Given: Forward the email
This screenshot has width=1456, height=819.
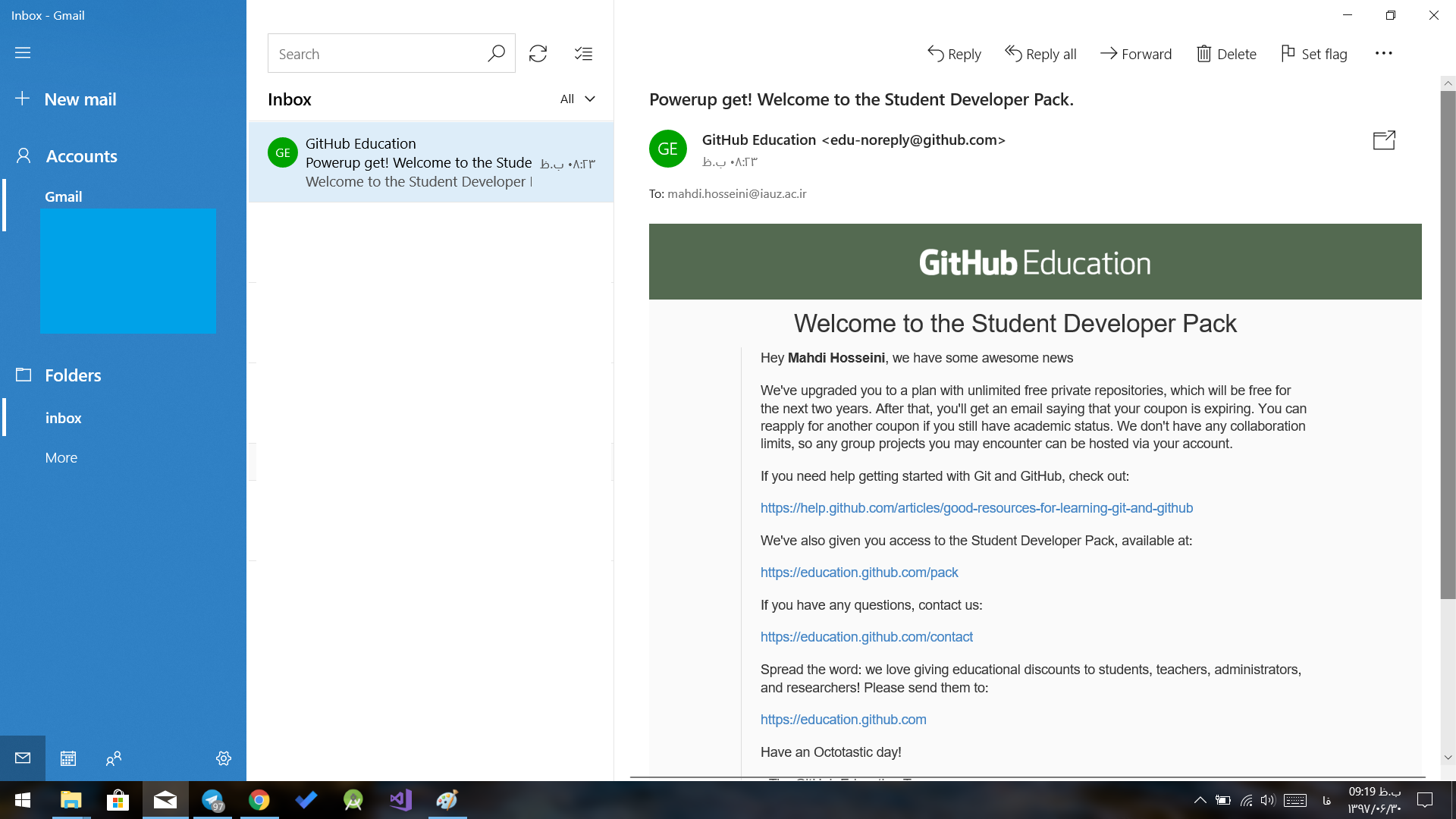Looking at the screenshot, I should 1135,53.
